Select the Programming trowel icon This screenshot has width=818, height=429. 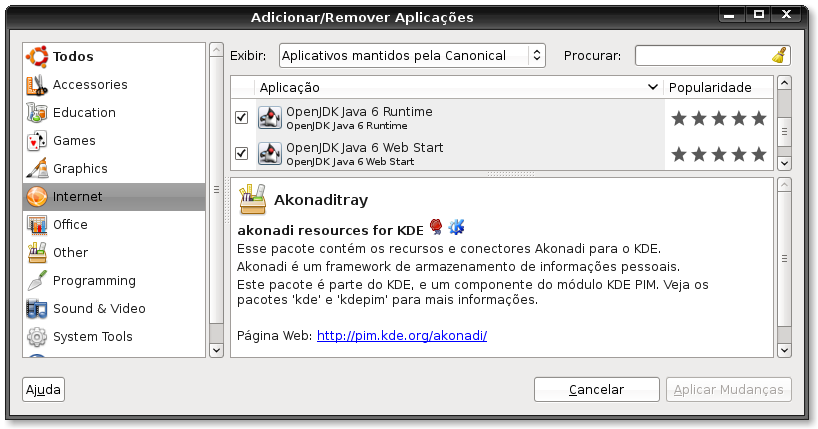point(37,281)
